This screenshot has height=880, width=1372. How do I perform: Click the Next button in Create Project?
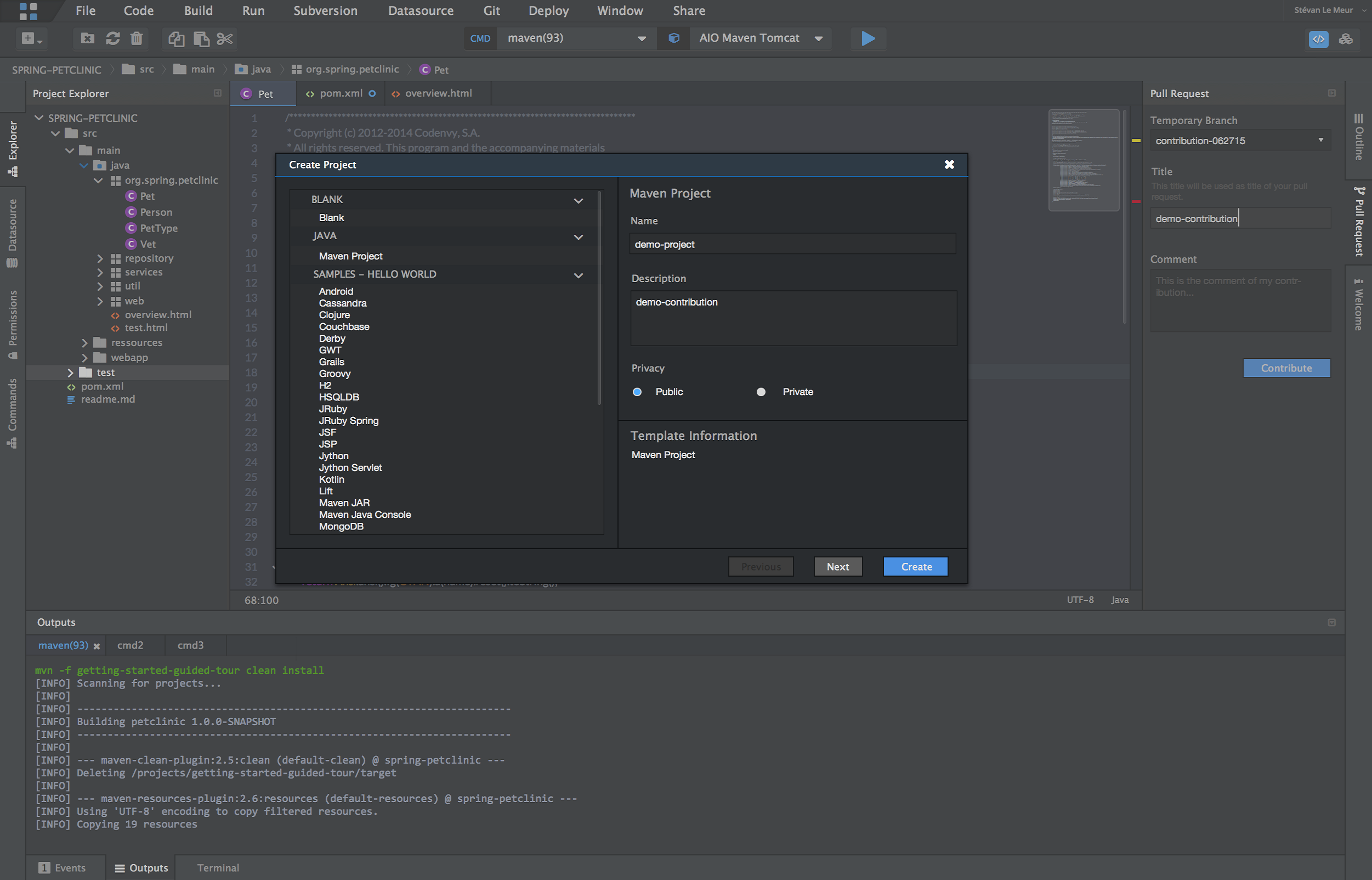coord(837,566)
